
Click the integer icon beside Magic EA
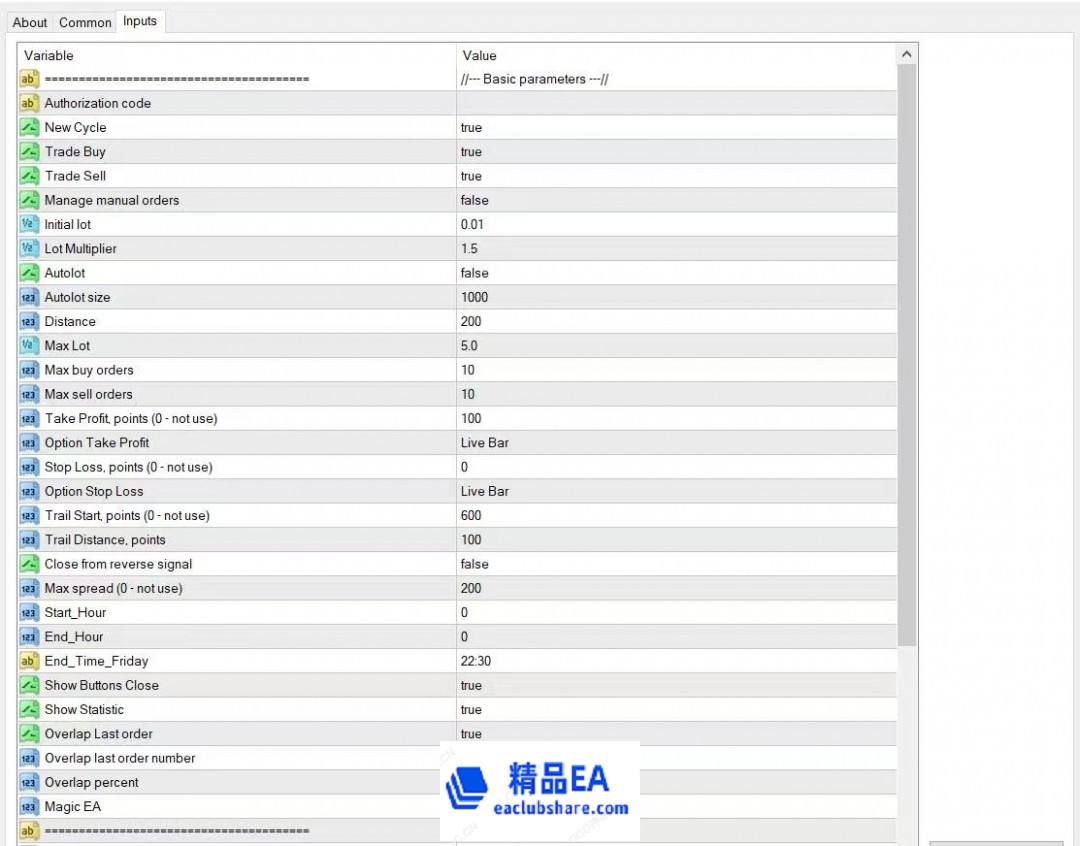29,807
